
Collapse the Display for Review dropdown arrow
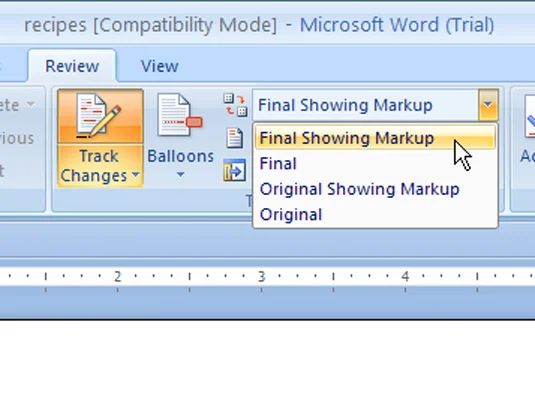488,105
